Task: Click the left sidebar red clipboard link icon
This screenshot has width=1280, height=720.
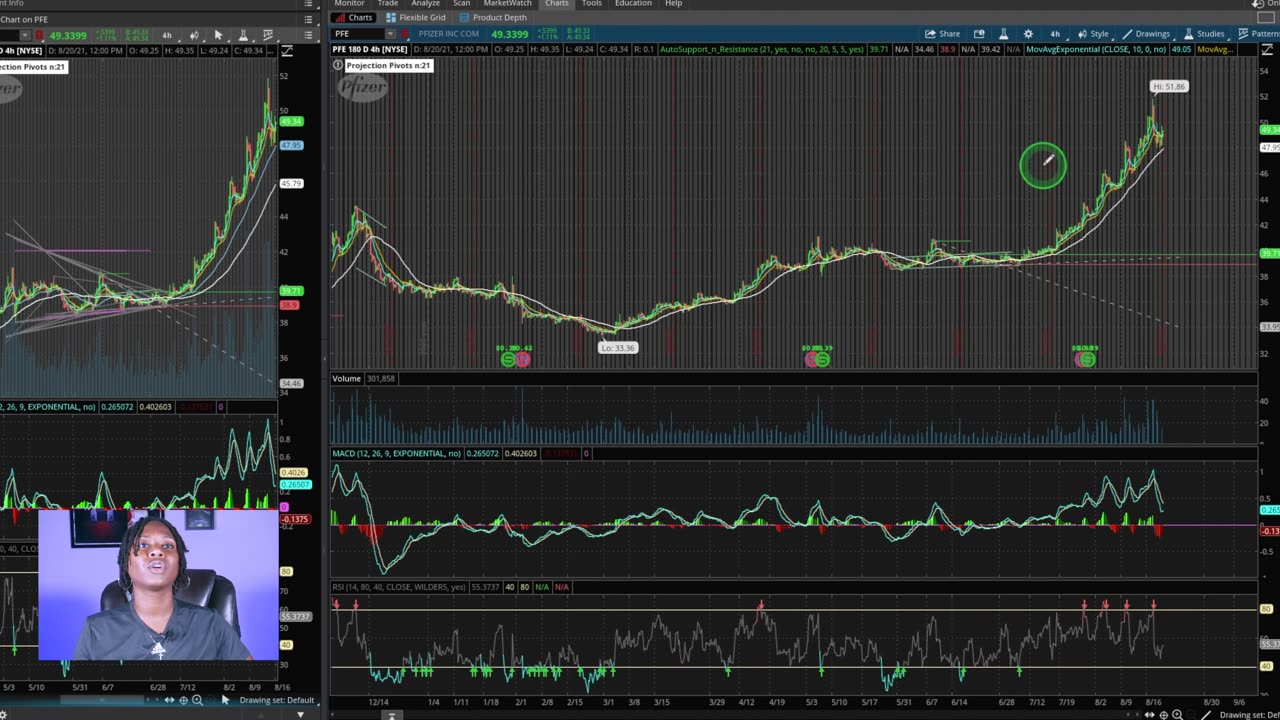Action: (x=39, y=35)
